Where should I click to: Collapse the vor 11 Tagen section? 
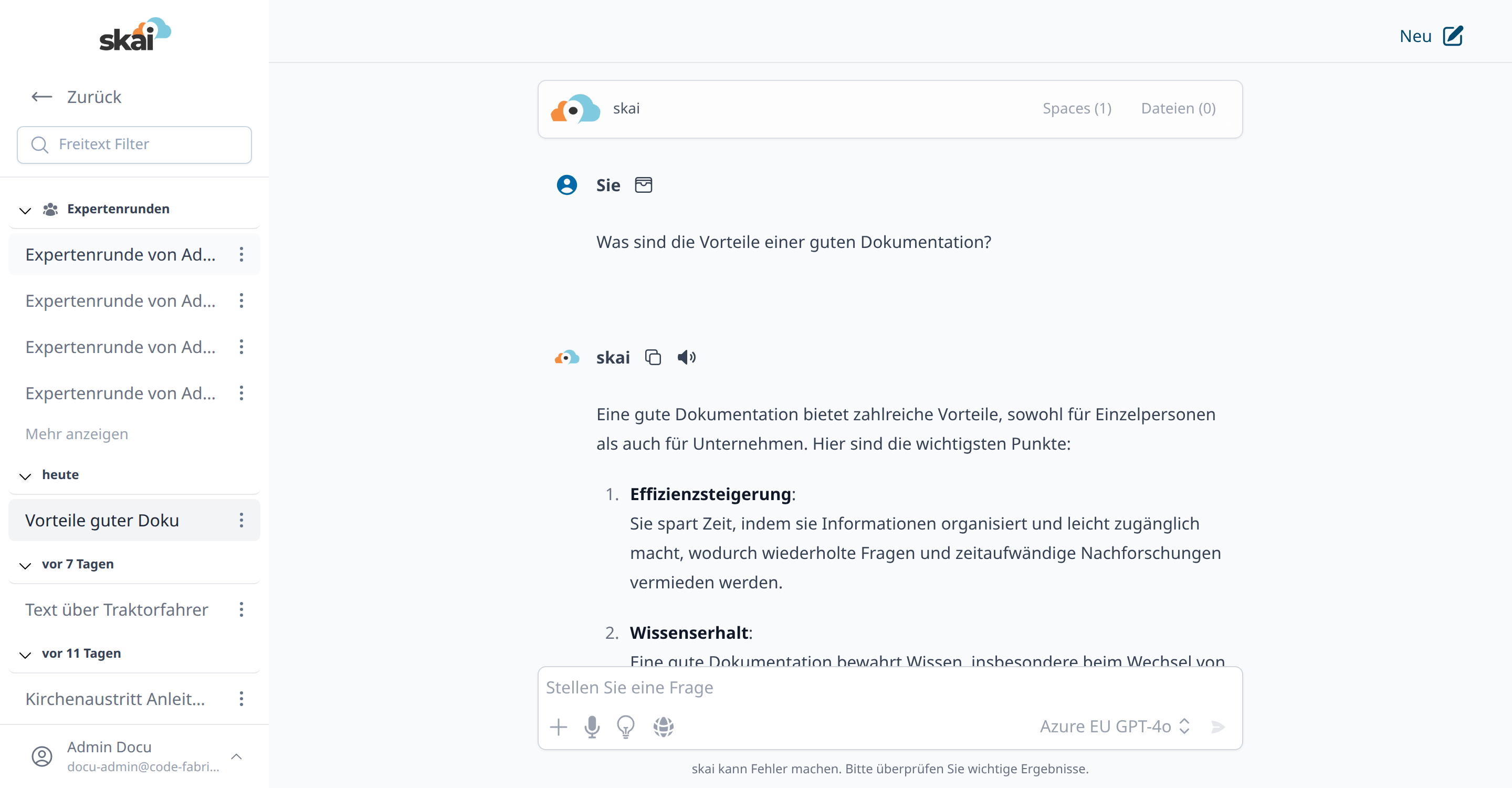click(25, 655)
